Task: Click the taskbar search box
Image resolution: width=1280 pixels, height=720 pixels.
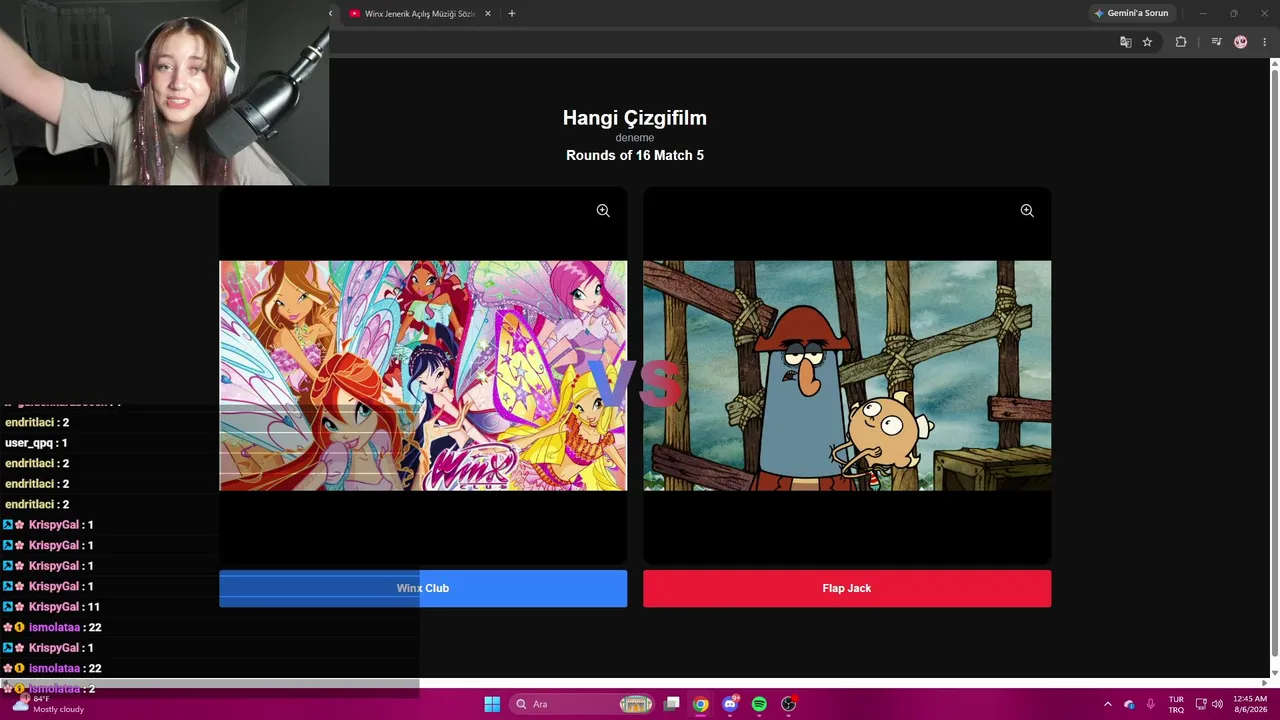Action: [x=582, y=704]
